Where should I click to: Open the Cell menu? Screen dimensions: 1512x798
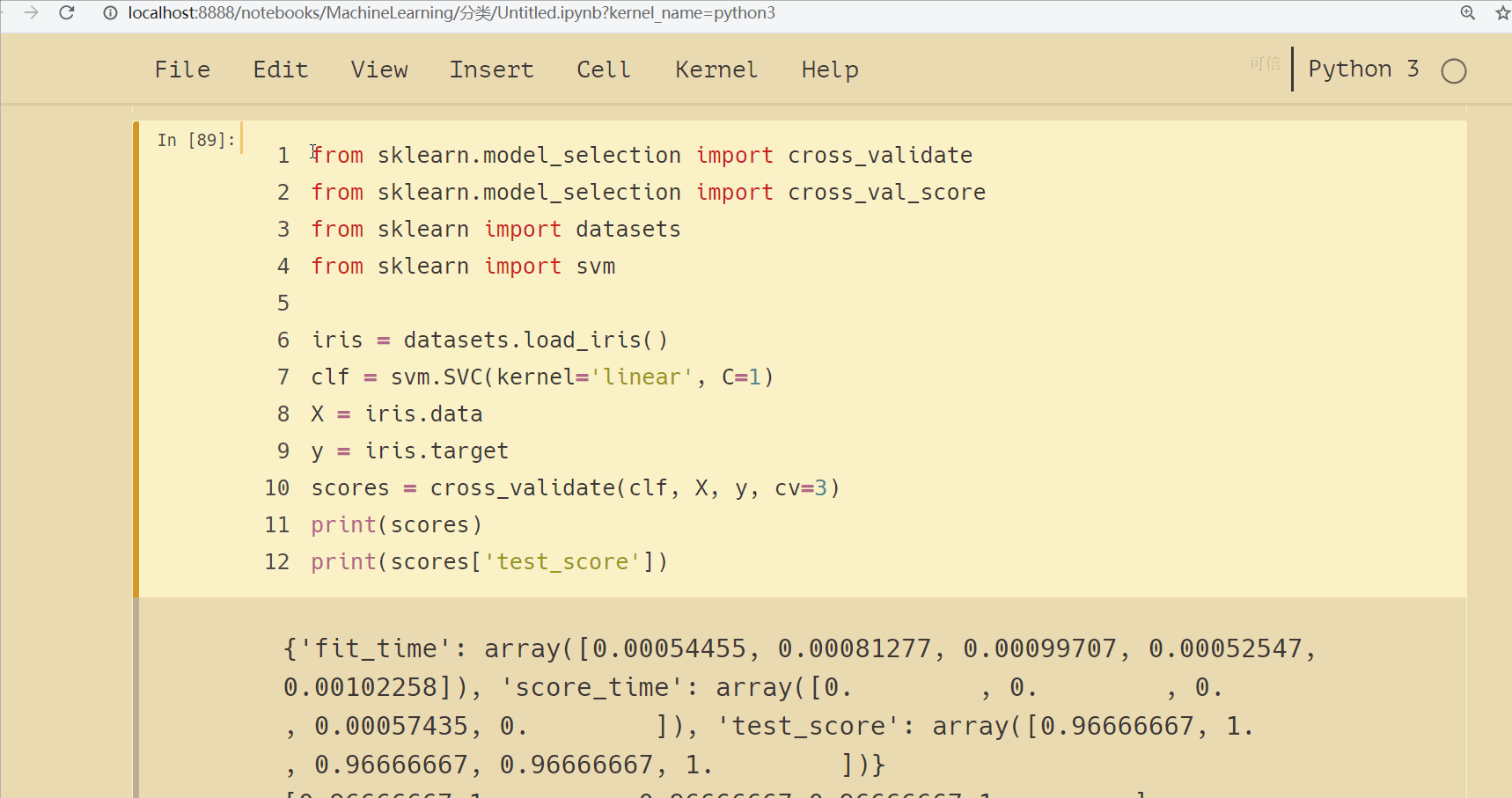tap(604, 69)
